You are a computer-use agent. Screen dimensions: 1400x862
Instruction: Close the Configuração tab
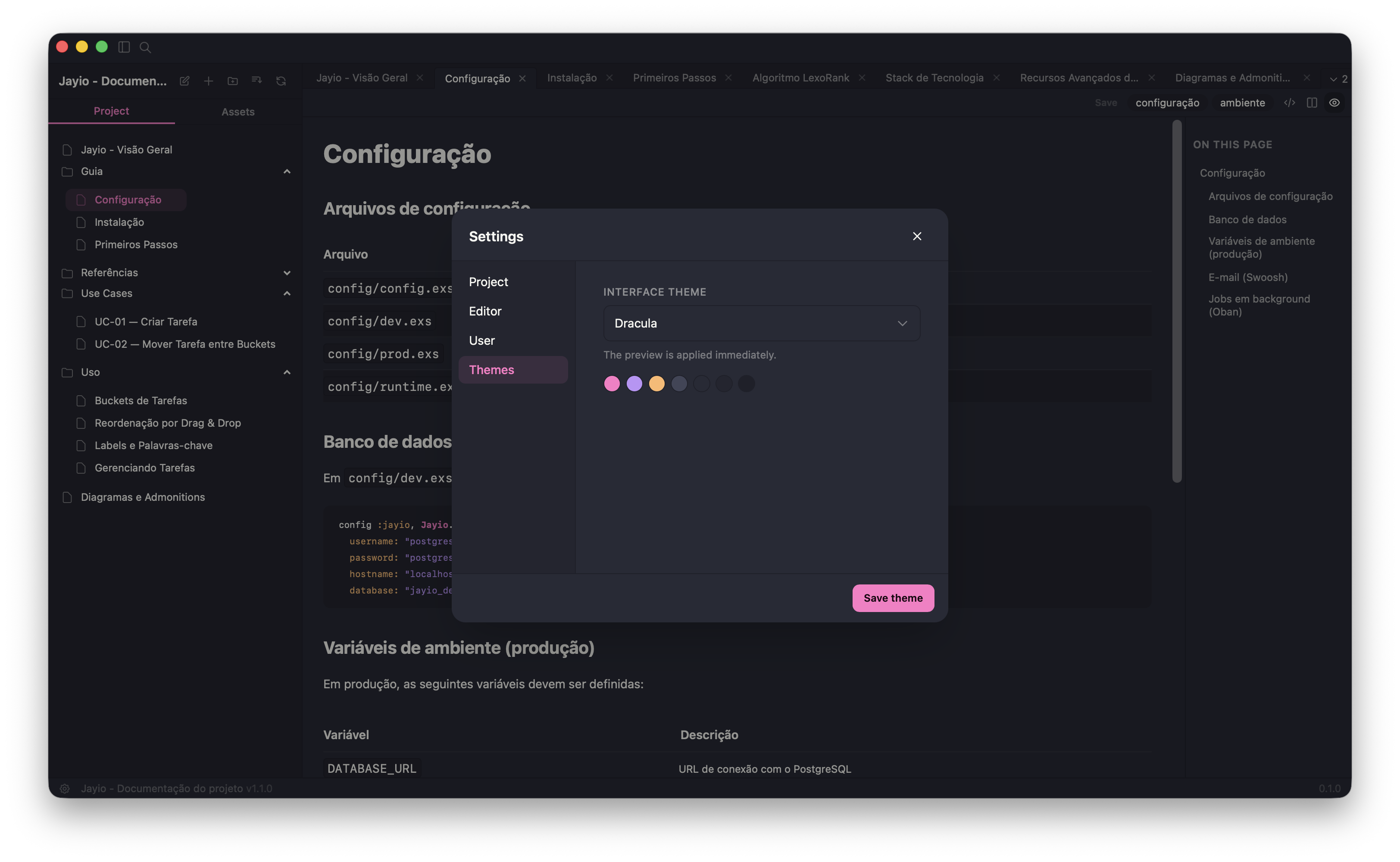click(x=522, y=79)
